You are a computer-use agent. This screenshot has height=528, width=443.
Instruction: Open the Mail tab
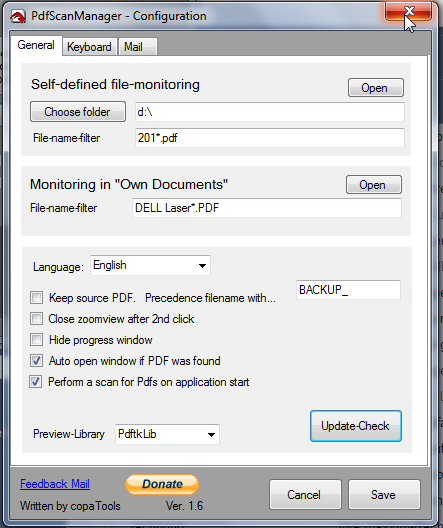pos(137,47)
